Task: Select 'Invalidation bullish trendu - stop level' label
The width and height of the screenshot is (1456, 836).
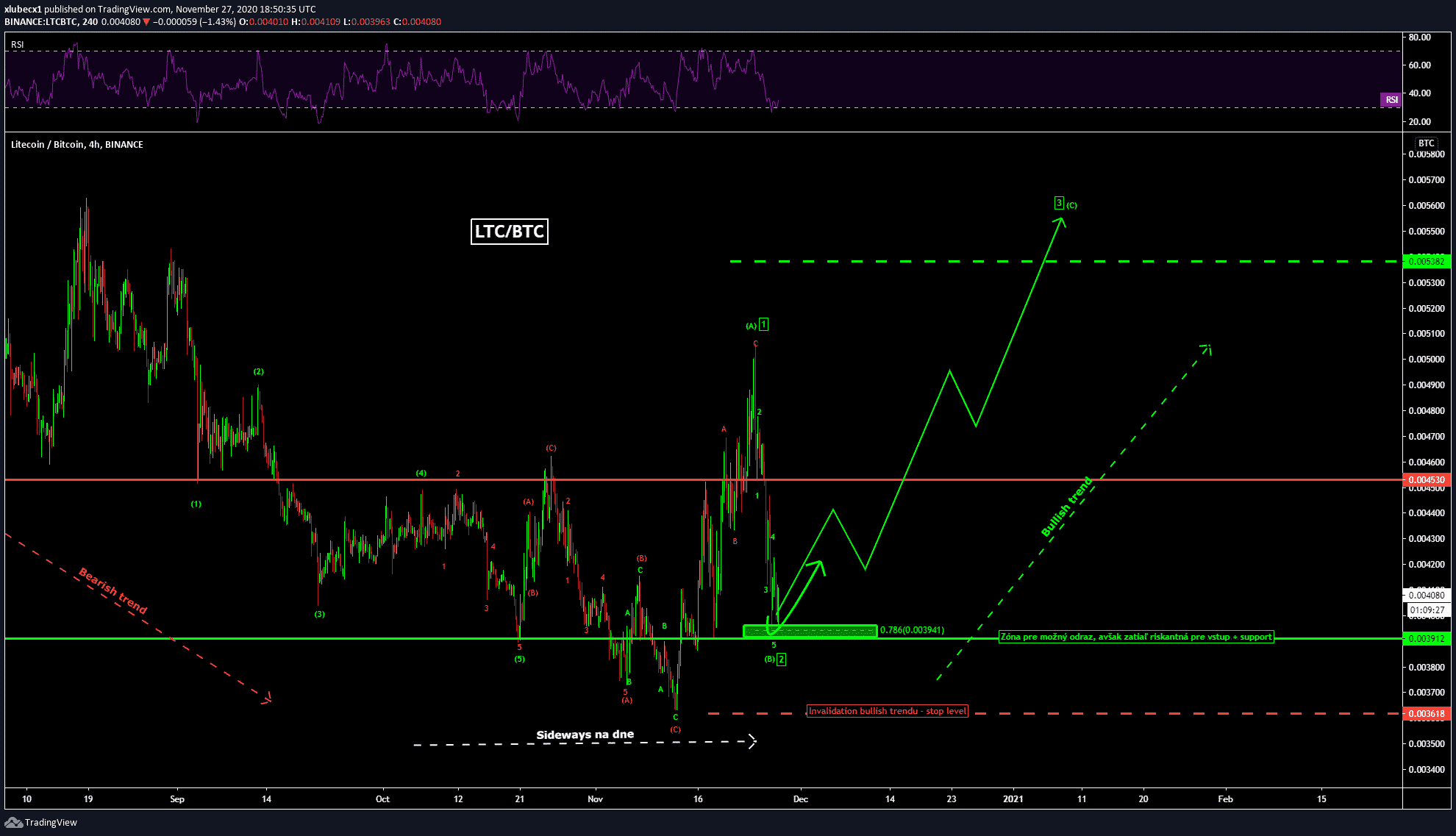Action: (x=887, y=711)
